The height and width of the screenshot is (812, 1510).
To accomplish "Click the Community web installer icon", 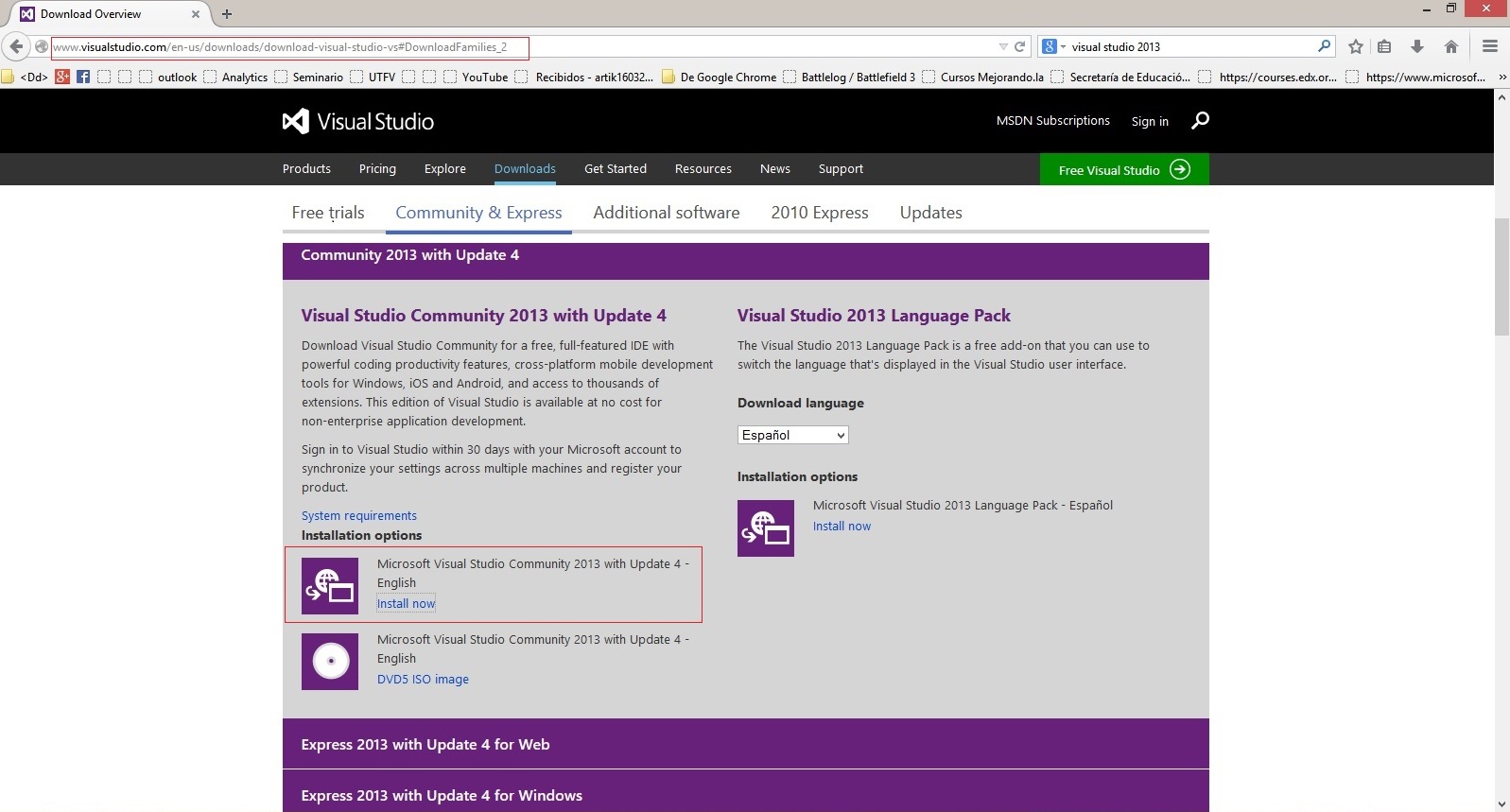I will coord(330,585).
